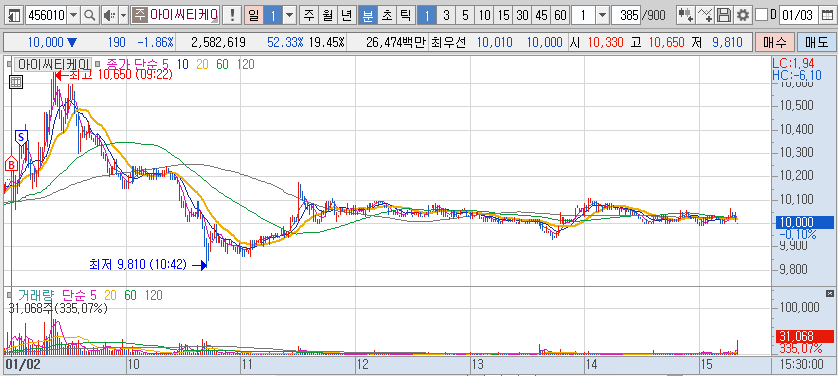Open the stock code history dropdown arrow
The width and height of the screenshot is (838, 376).
tap(73, 15)
